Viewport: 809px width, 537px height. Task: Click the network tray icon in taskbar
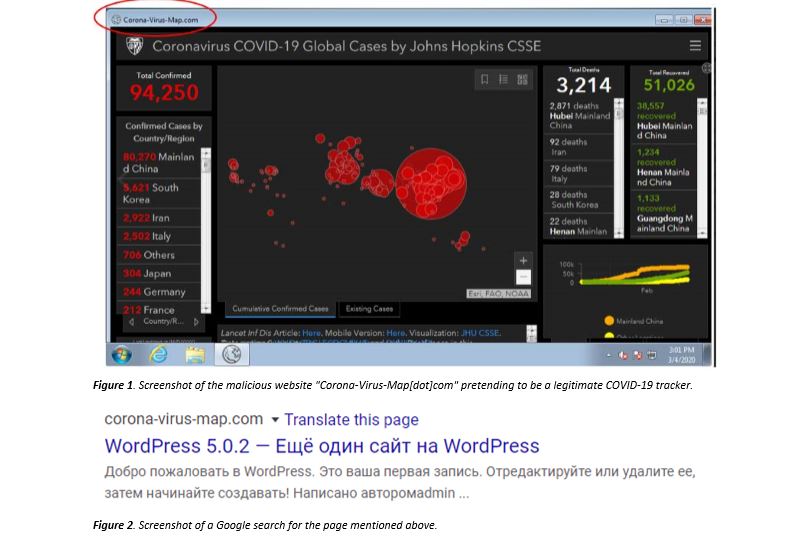[652, 355]
